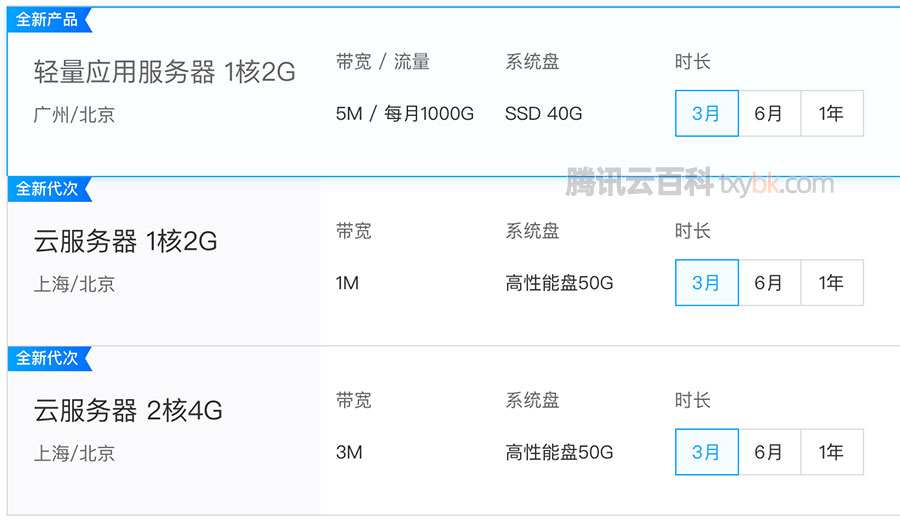Viewport: 900px width, 521px height.
Task: Pick 3月 duration for 云服务器 2核4G
Action: click(707, 452)
